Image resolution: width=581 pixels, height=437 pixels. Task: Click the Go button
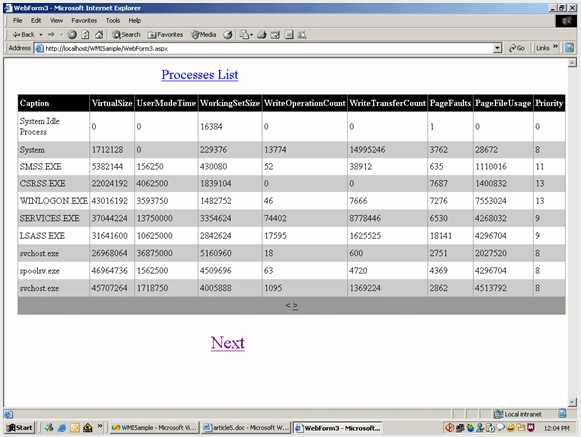pos(517,48)
